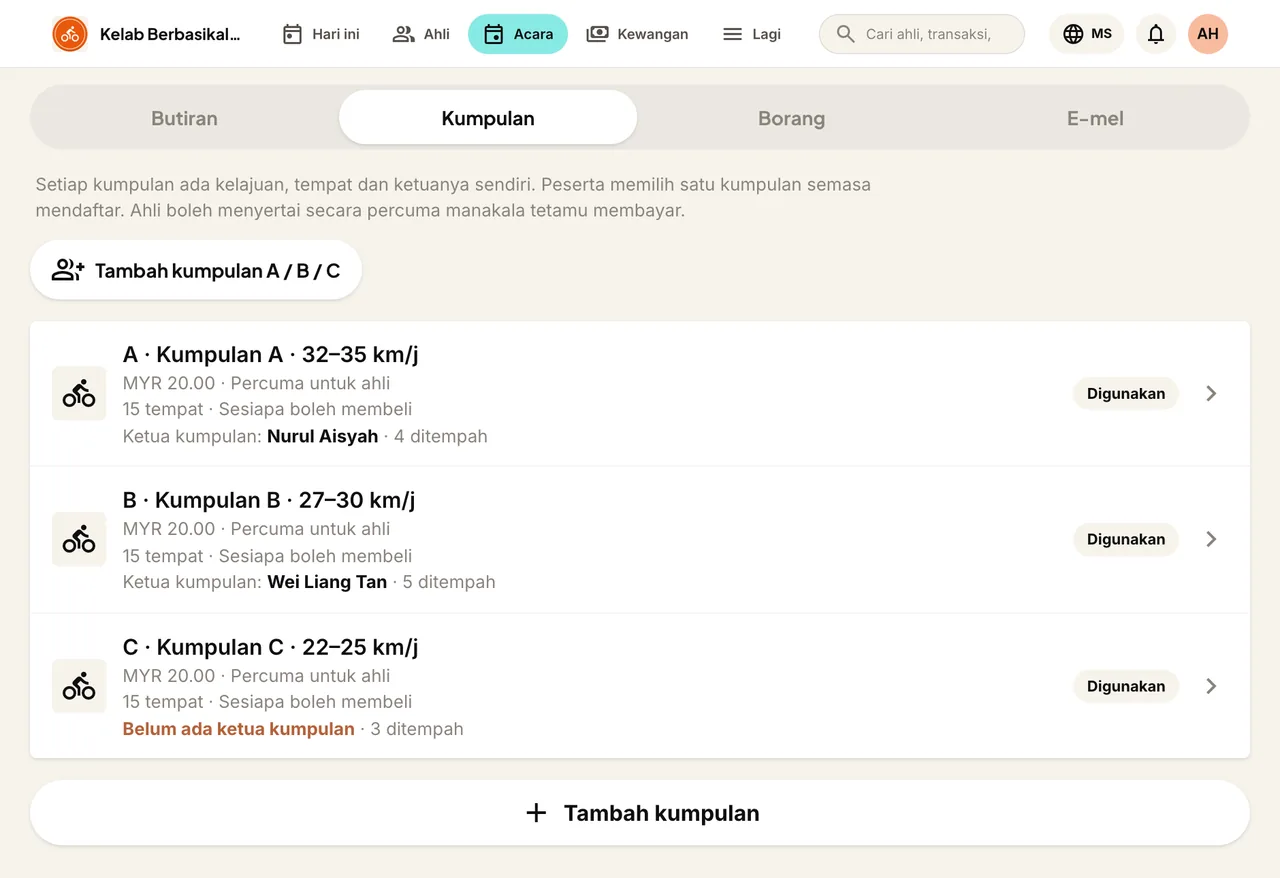Viewport: 1280px width, 878px height.
Task: Click the Belum ada ketua kumpulan warning
Action: pos(239,729)
